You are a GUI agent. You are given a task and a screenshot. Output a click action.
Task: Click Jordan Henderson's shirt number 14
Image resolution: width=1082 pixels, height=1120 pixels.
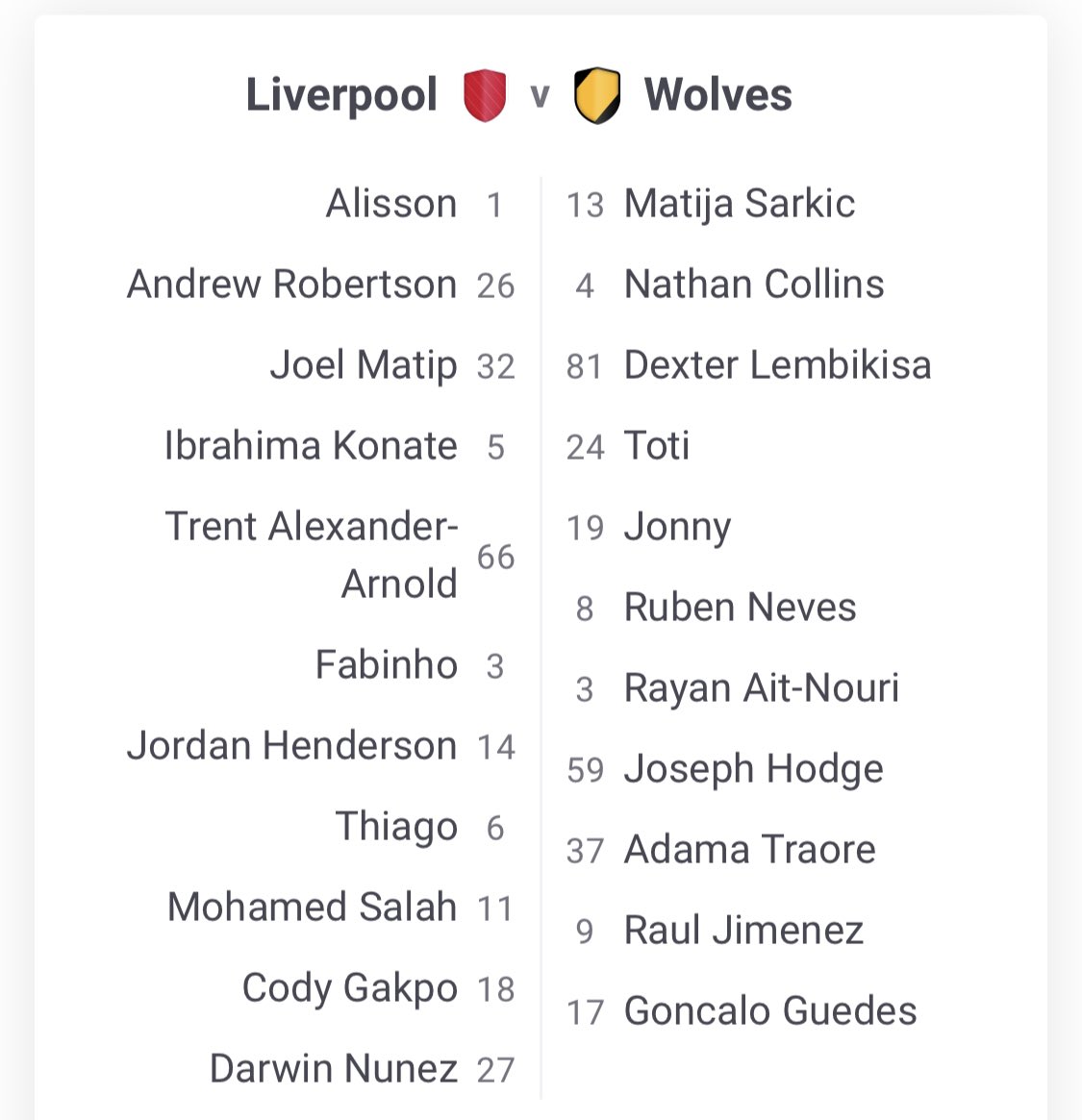pyautogui.click(x=495, y=747)
